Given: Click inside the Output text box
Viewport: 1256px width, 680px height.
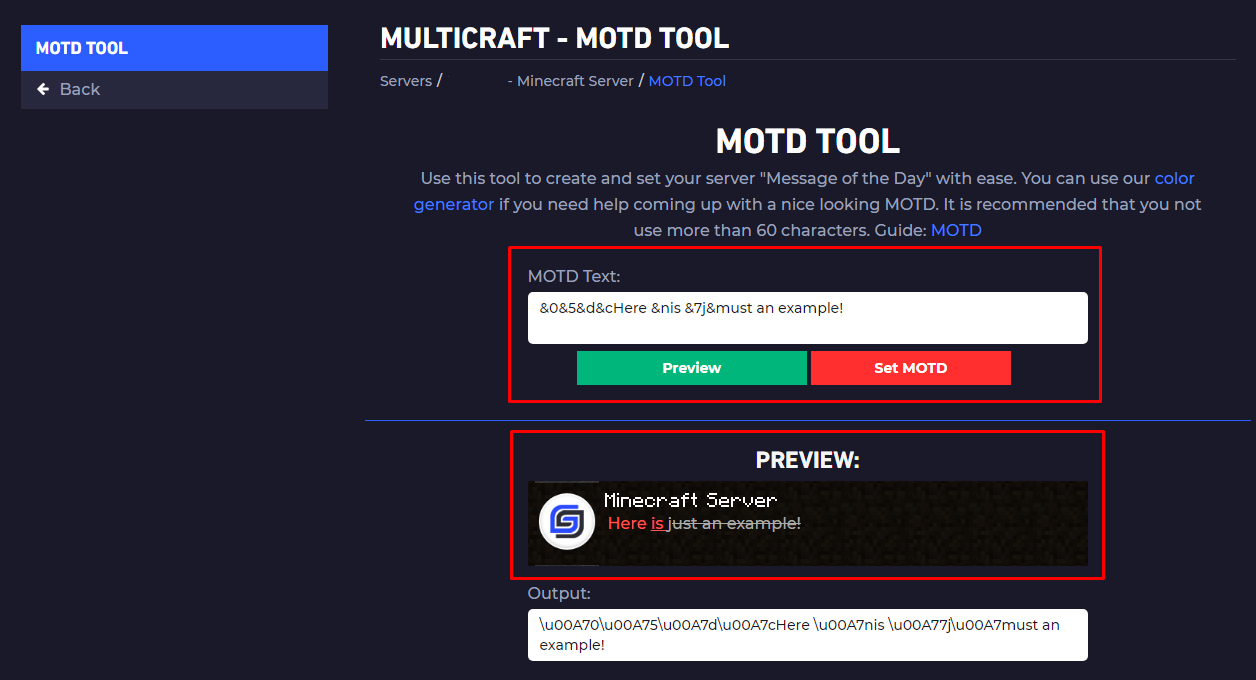Looking at the screenshot, I should [808, 634].
